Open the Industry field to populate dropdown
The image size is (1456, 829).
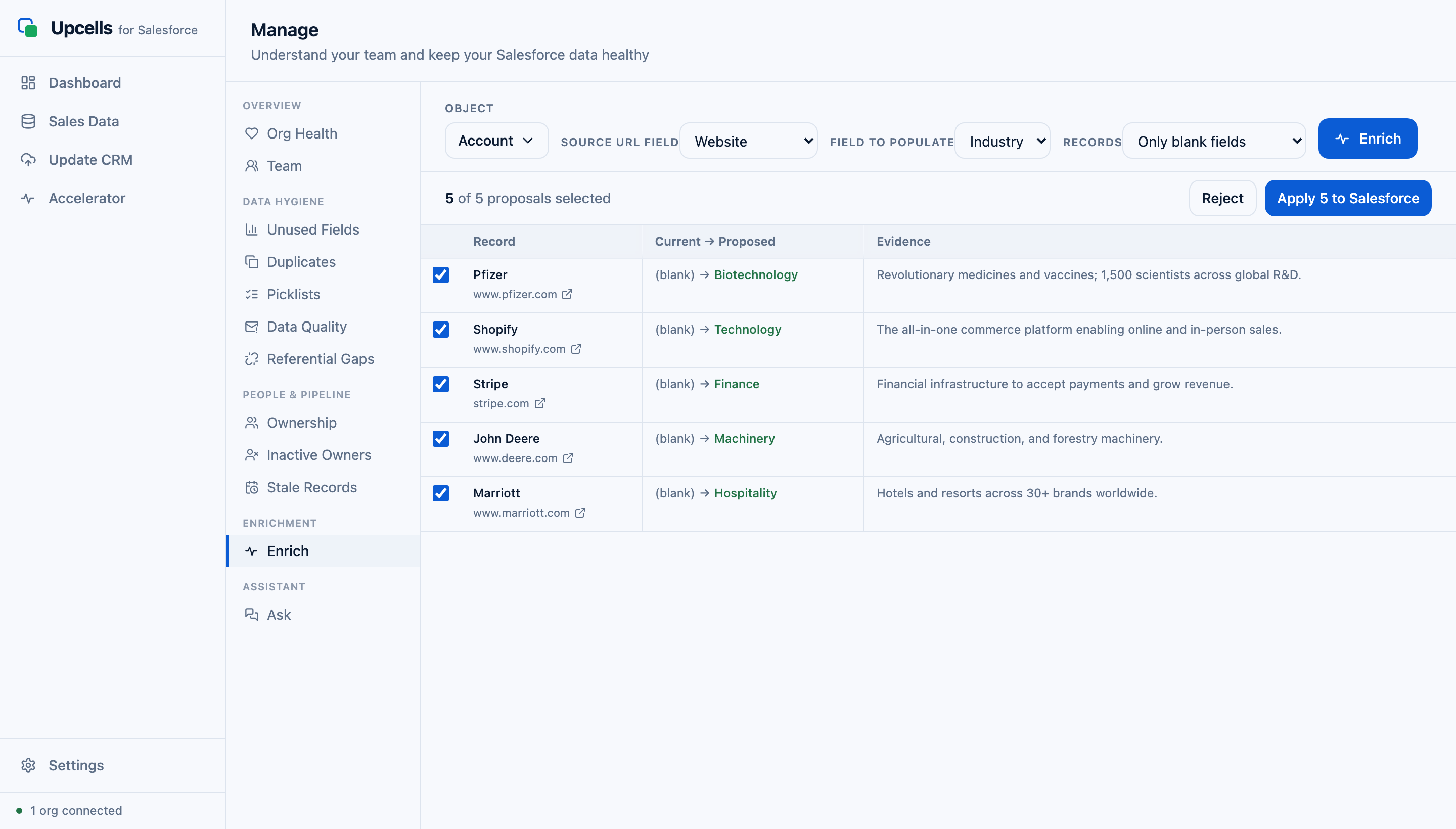pos(1003,141)
